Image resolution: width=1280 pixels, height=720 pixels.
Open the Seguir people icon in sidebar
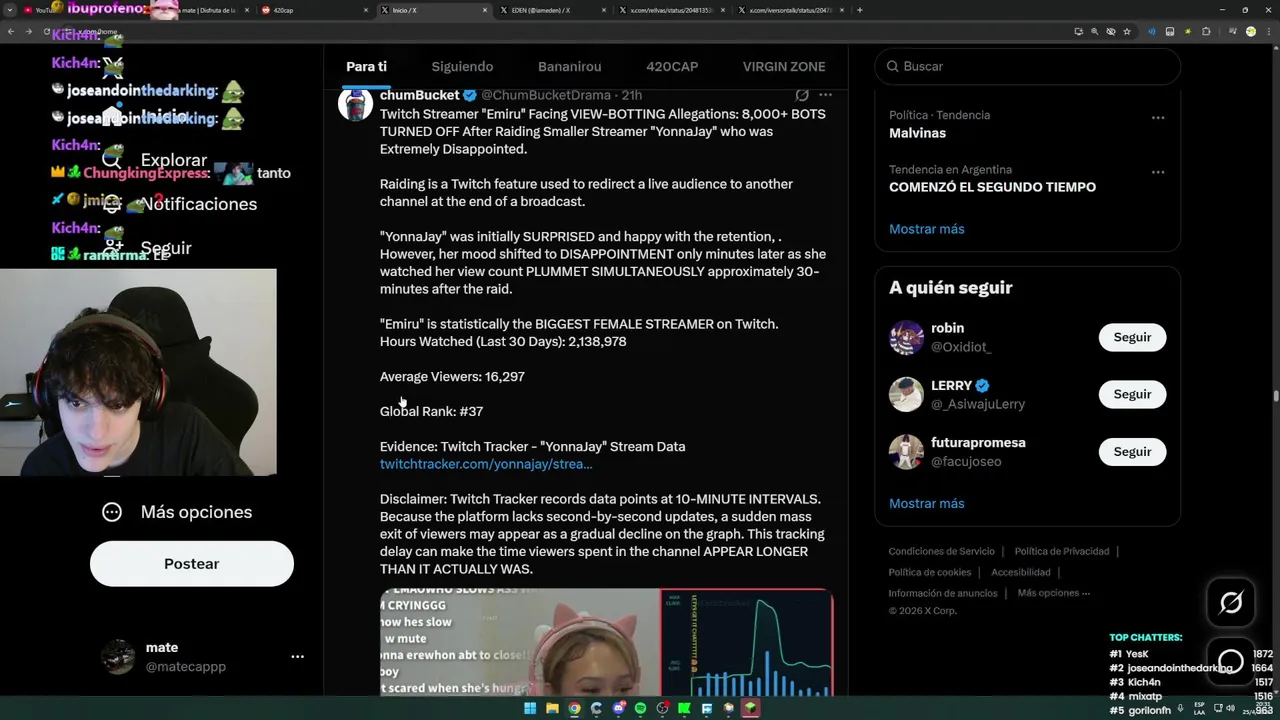(x=112, y=248)
